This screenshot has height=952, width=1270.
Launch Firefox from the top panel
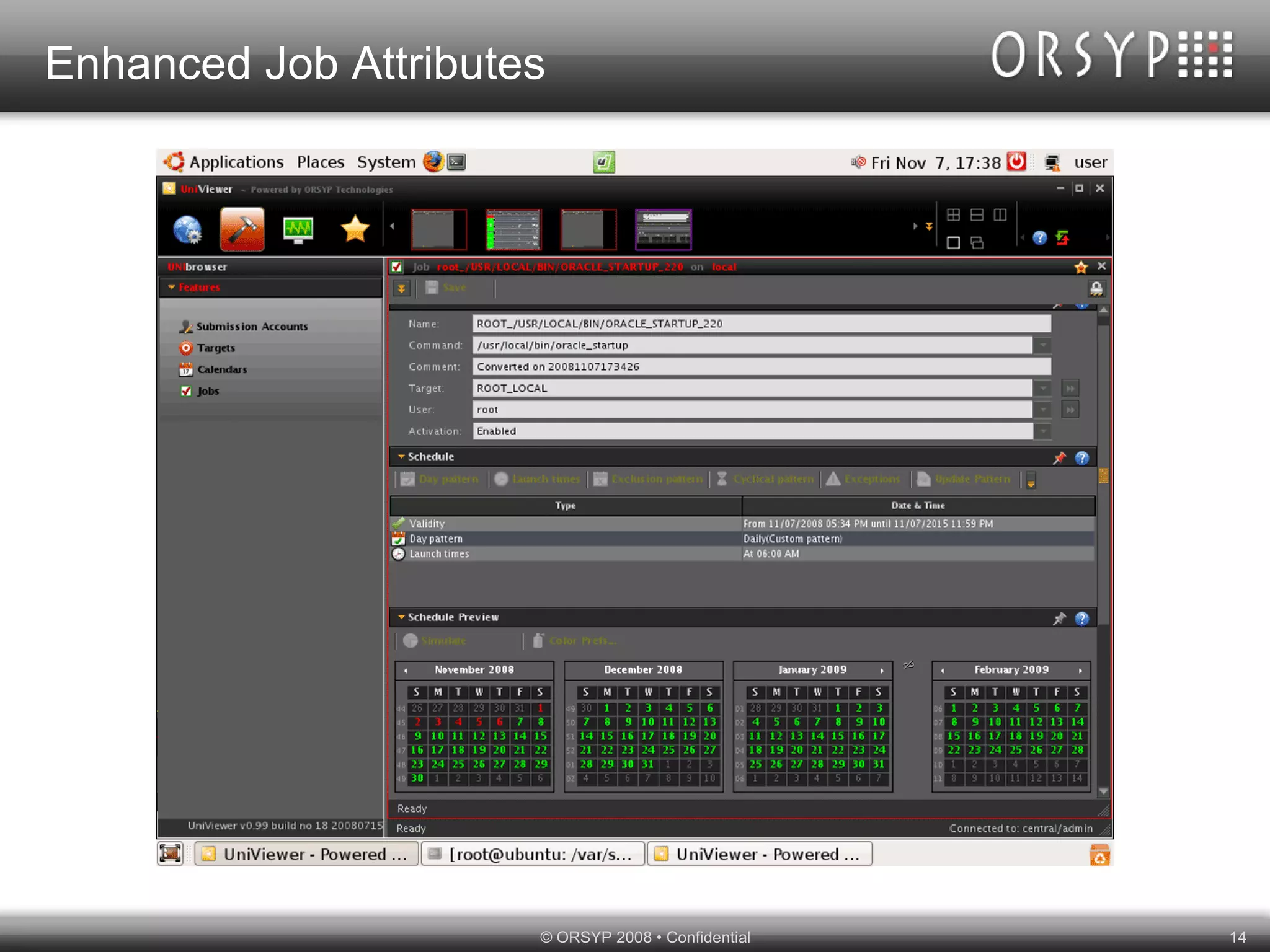tap(433, 162)
